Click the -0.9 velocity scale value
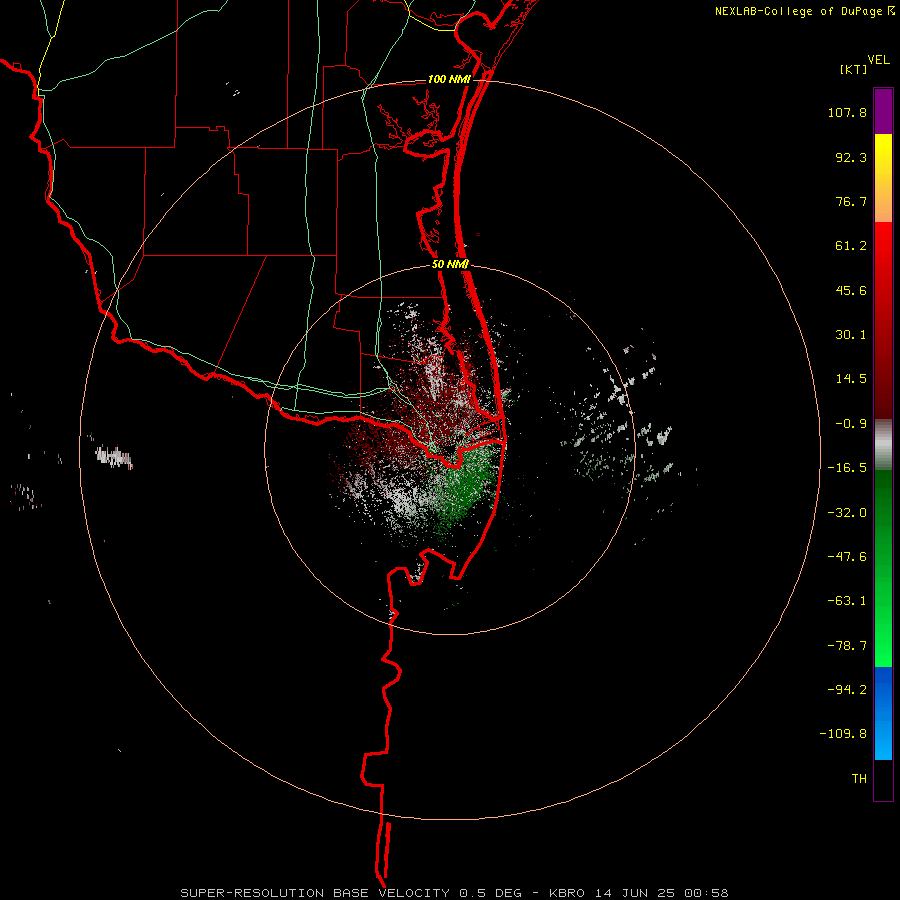 pos(851,424)
